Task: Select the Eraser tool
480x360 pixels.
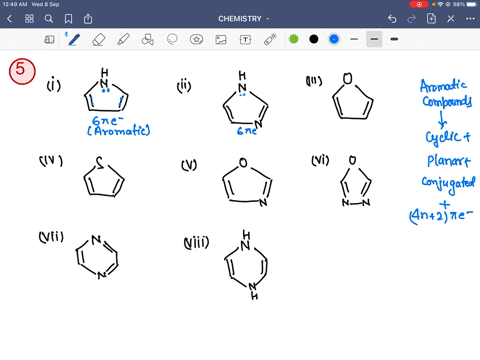Action: click(98, 40)
